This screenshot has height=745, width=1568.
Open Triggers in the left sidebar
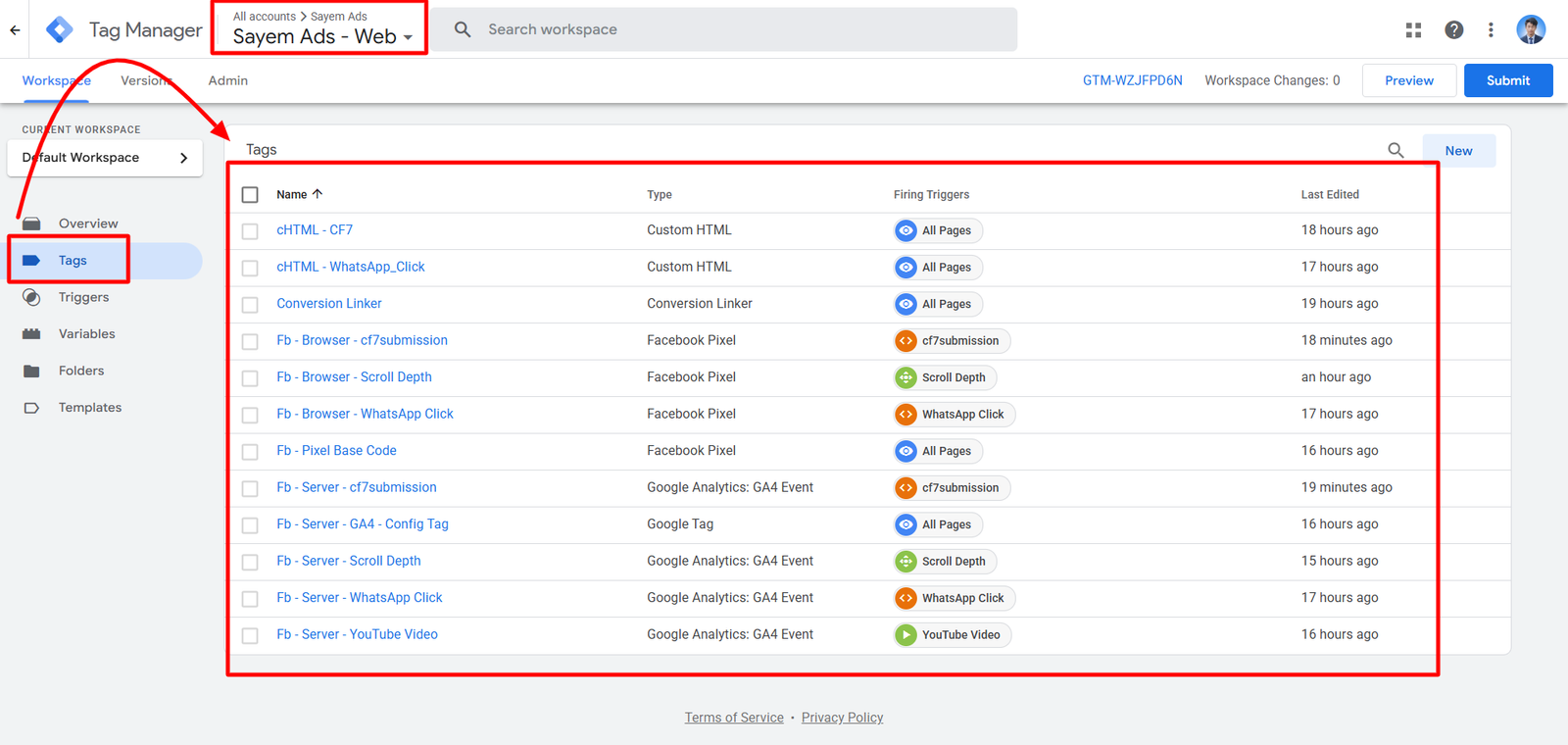(83, 297)
